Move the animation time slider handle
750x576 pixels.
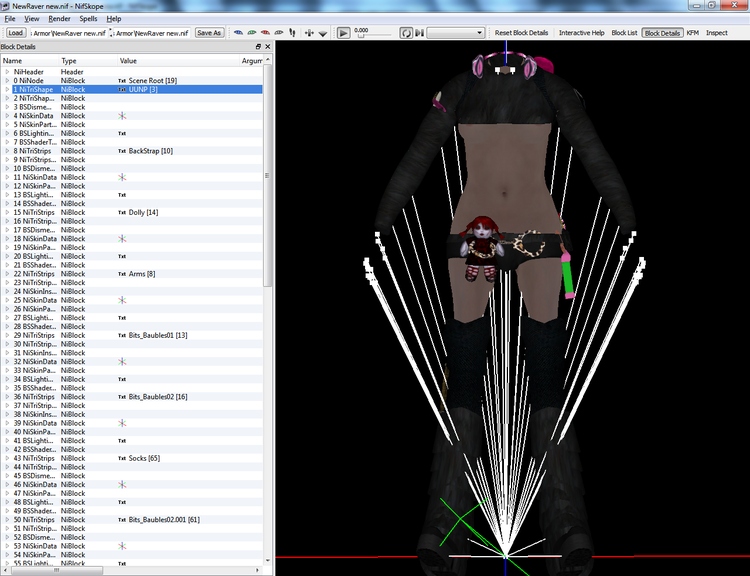tap(361, 35)
